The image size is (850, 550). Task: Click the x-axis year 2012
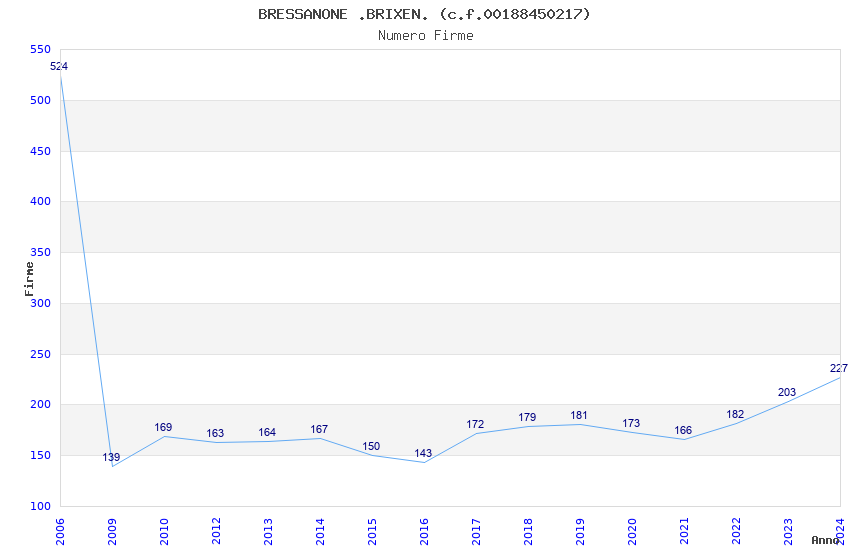tap(216, 532)
